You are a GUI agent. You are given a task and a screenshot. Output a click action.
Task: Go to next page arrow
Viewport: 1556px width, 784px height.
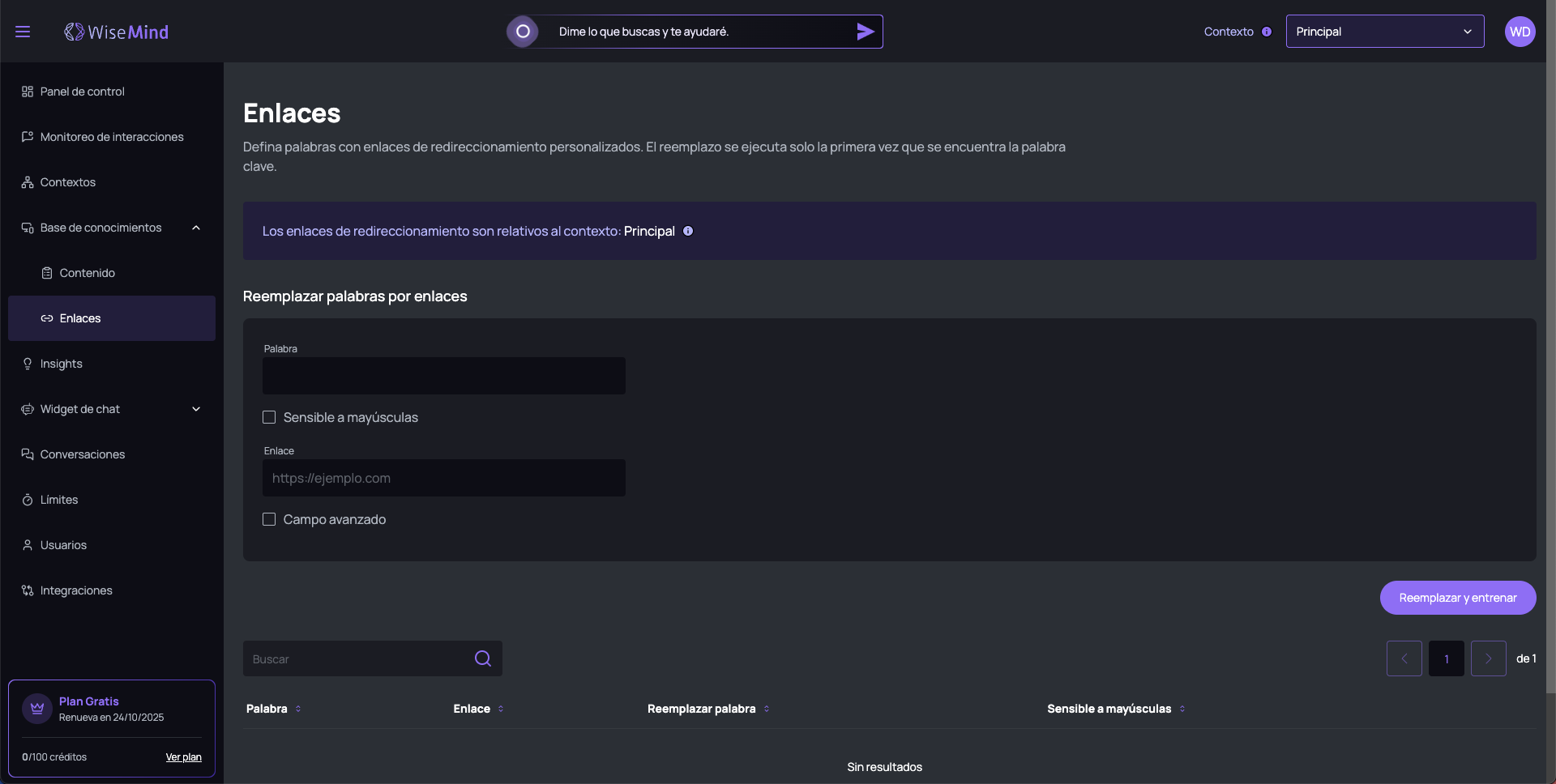[1488, 658]
